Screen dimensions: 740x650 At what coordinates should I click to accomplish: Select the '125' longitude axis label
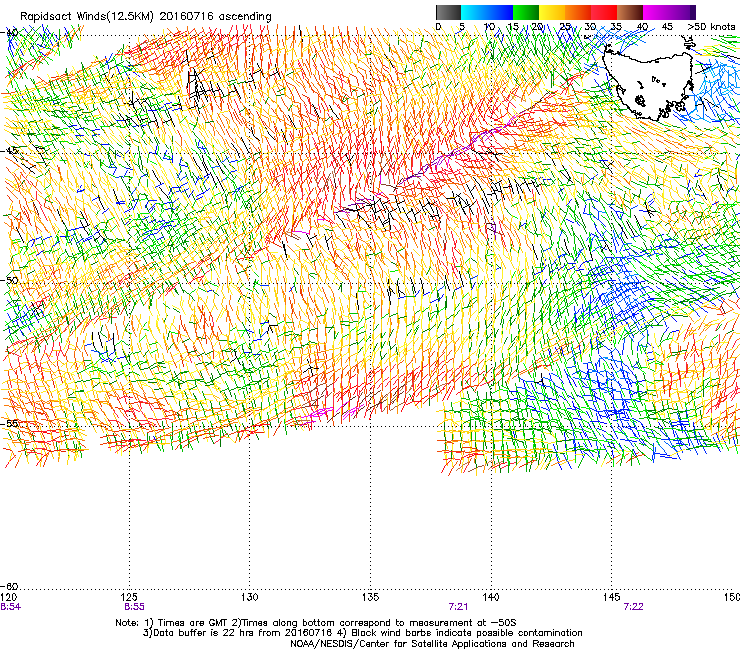click(129, 598)
